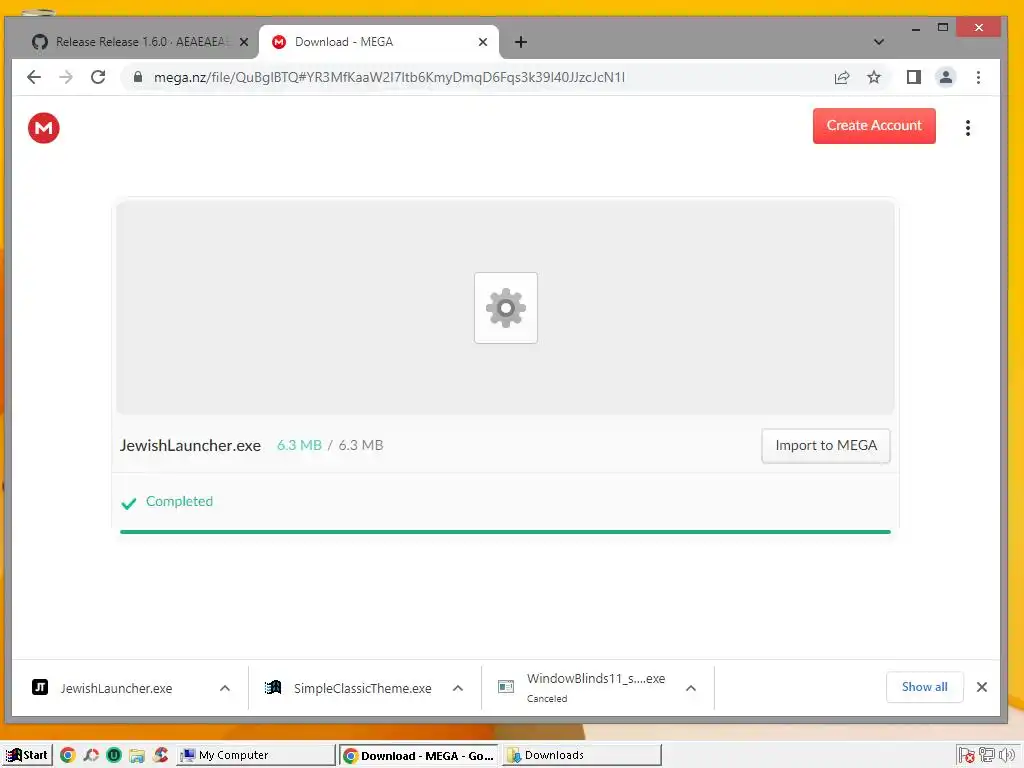Click canceled WindowBlinds11 download item

pos(583,688)
